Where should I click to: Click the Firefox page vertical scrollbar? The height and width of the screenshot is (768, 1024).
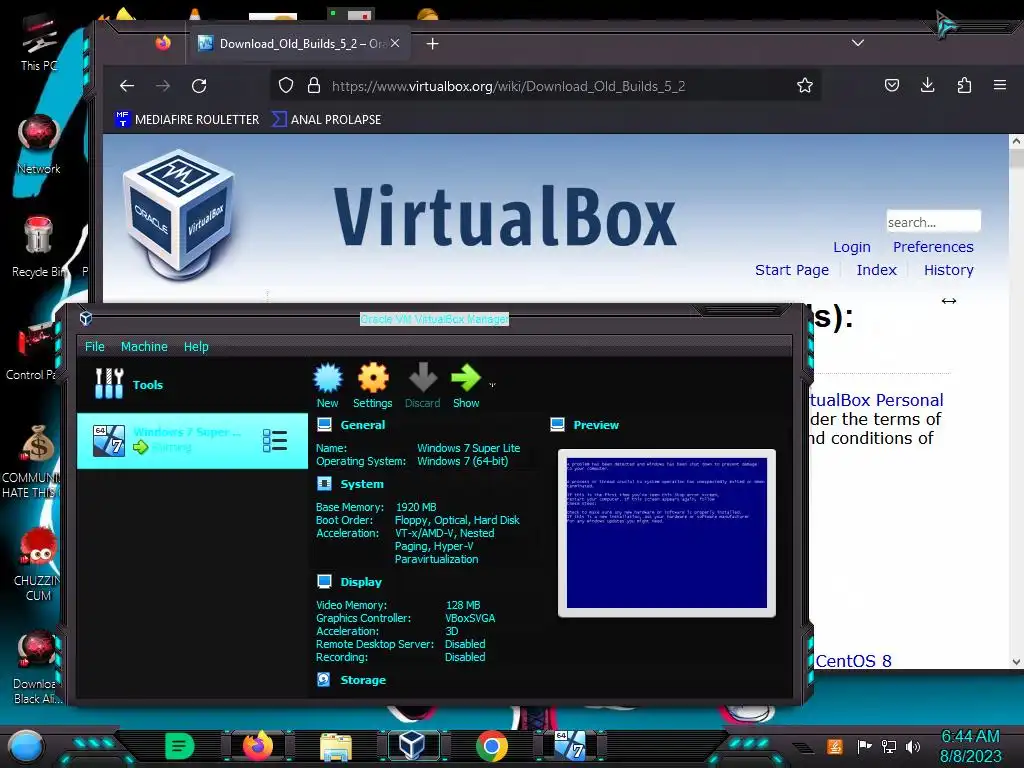point(1016,402)
